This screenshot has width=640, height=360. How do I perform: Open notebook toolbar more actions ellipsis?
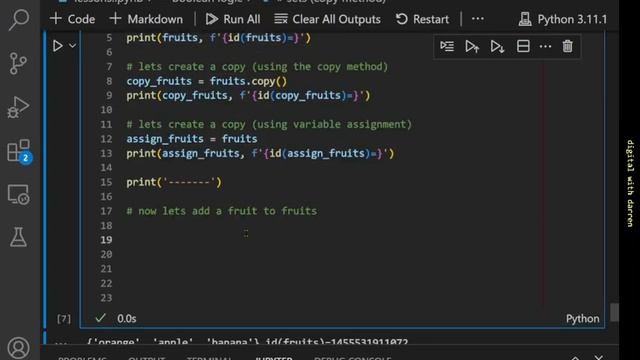pos(478,19)
